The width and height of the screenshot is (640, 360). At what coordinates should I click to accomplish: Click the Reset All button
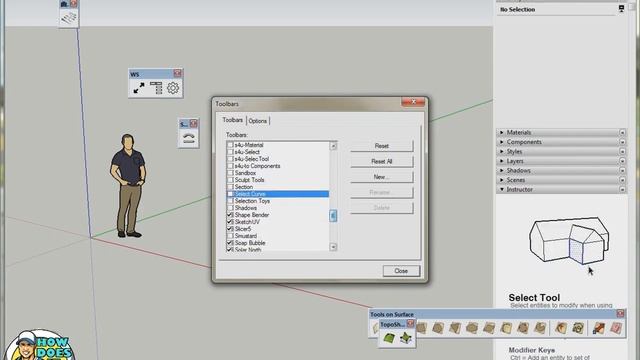(382, 161)
